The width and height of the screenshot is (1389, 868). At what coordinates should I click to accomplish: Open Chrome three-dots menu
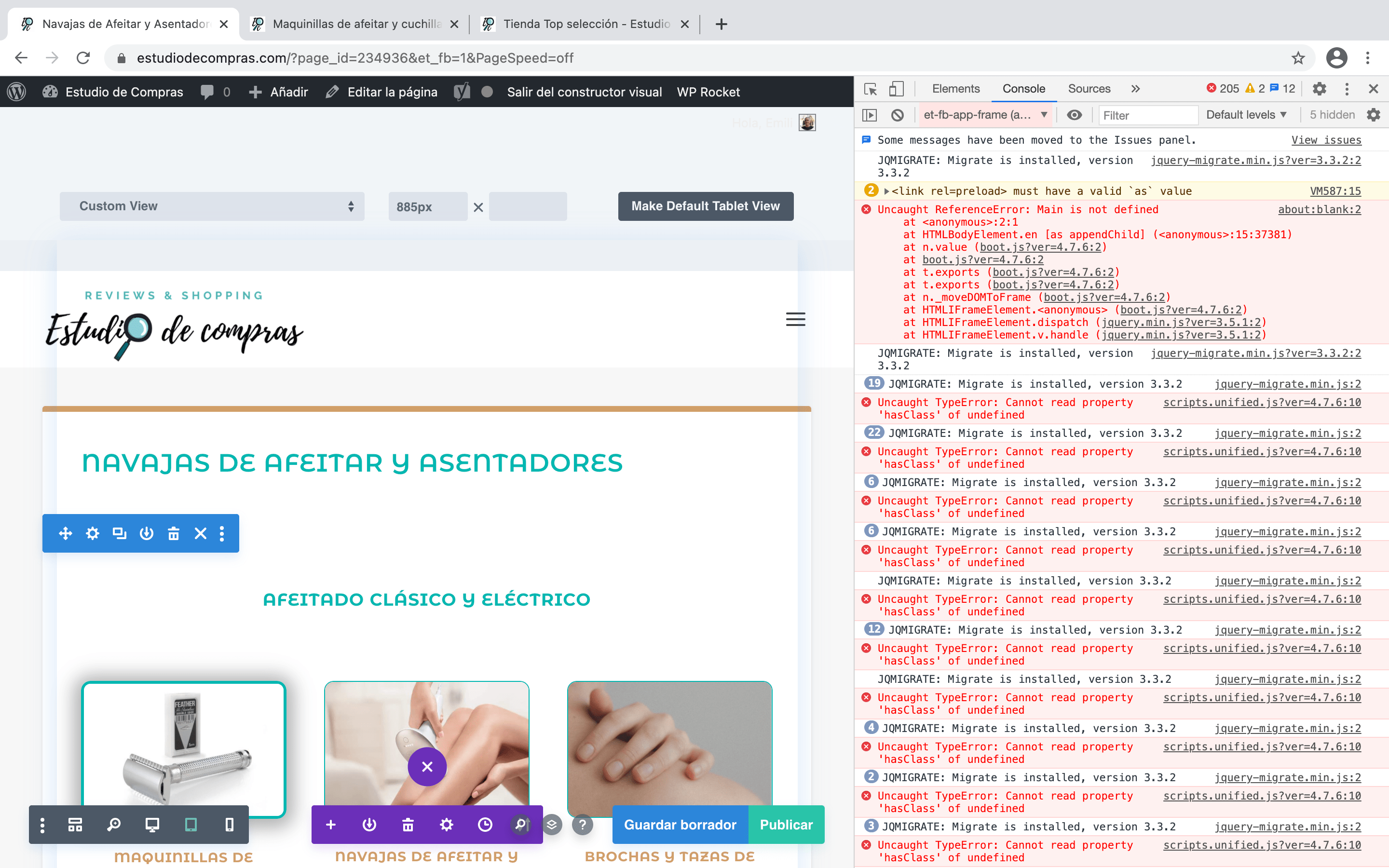tap(1368, 58)
